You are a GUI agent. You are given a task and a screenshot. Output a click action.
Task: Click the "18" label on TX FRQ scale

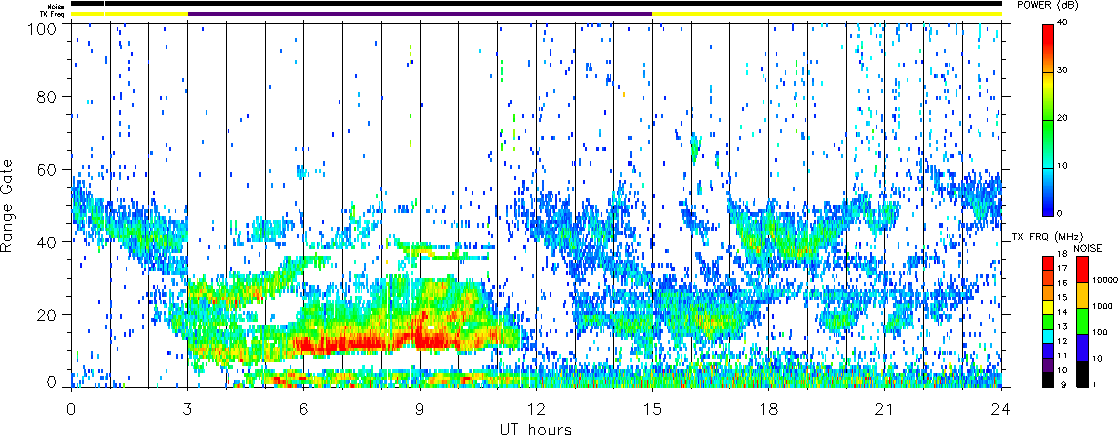[x=1062, y=254]
